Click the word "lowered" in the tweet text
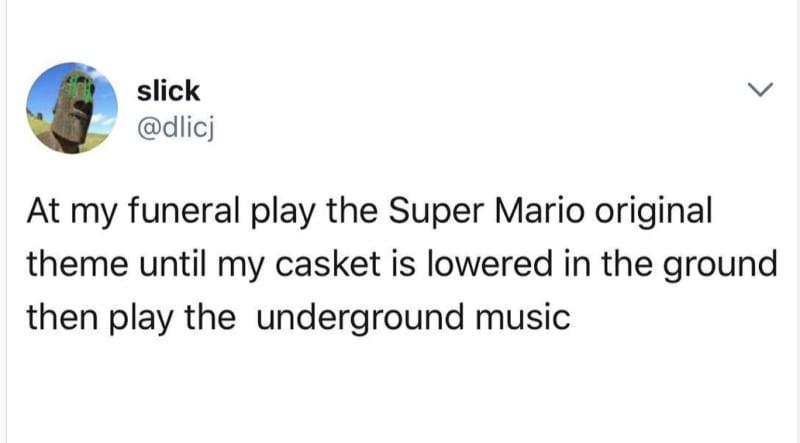The image size is (800, 443). point(489,263)
